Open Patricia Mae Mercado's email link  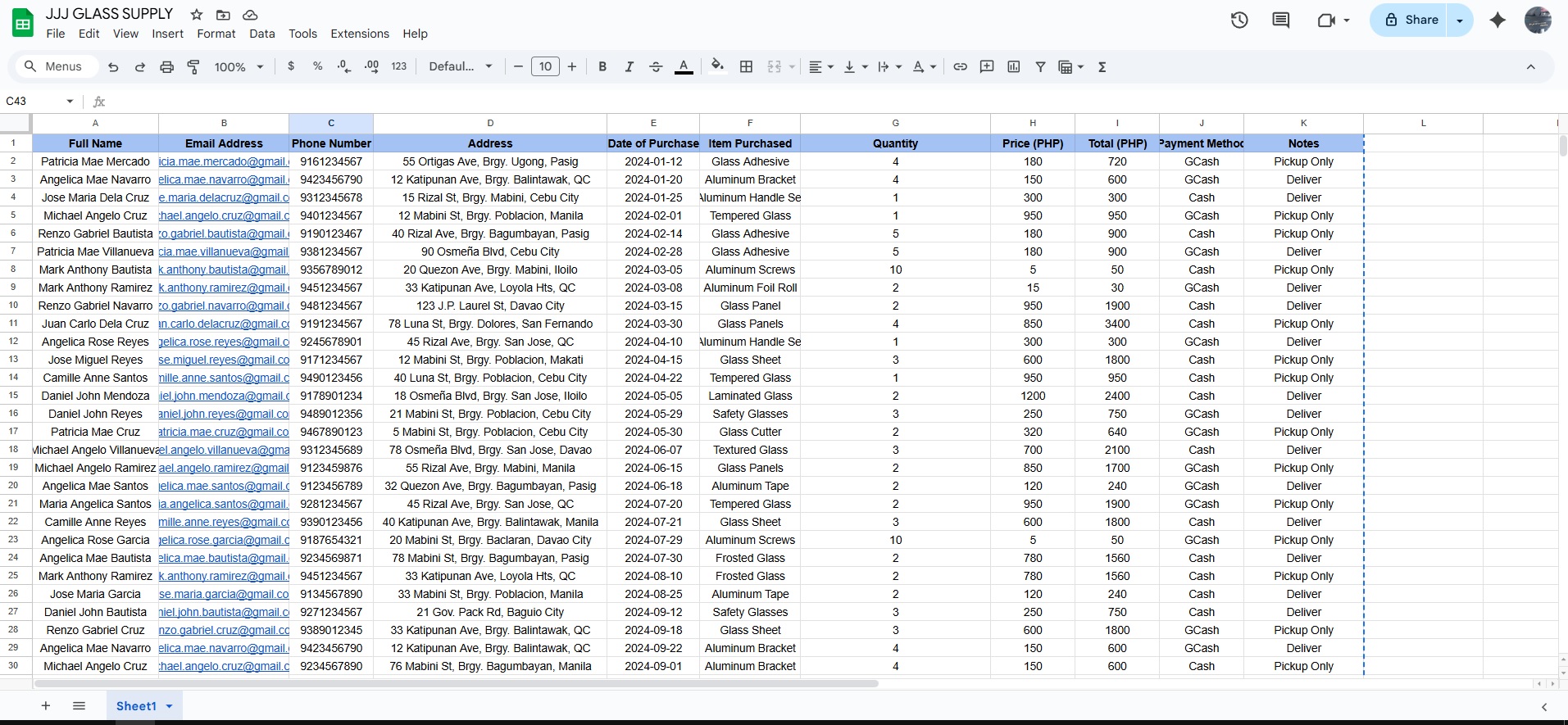[224, 162]
